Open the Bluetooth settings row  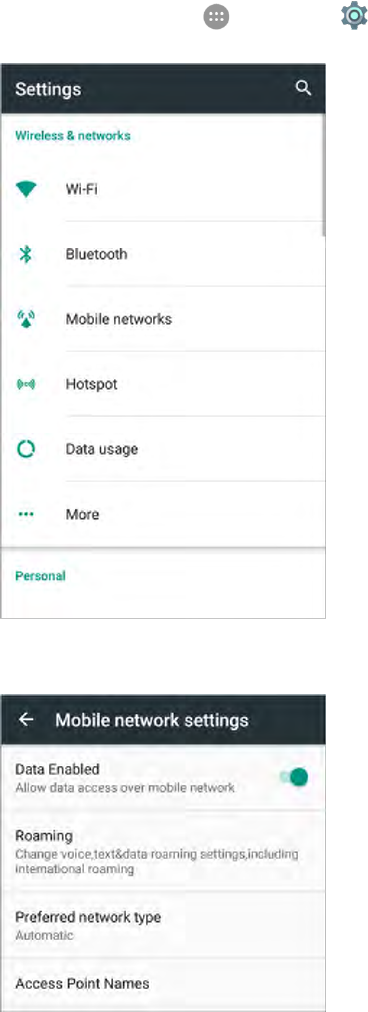(163, 254)
